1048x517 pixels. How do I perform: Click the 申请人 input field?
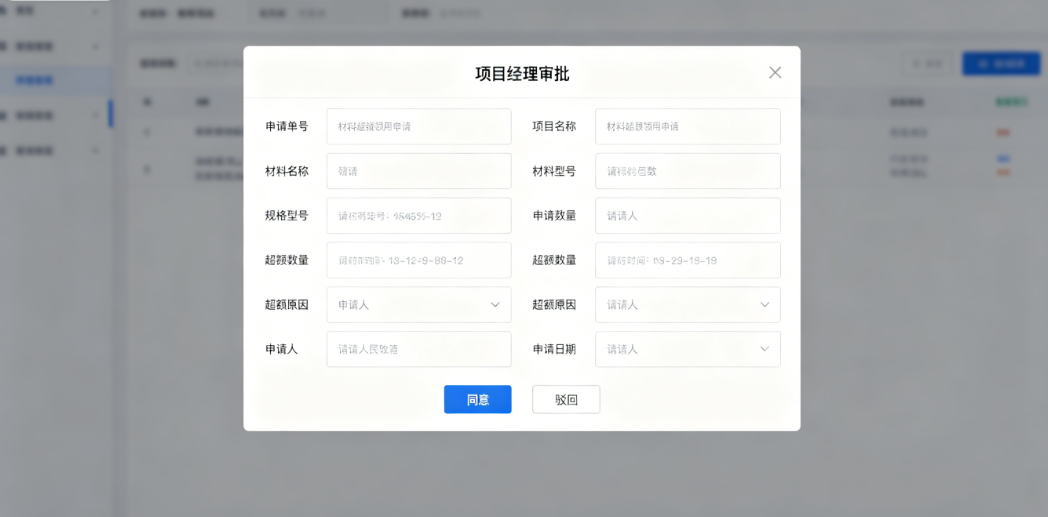pyautogui.click(x=418, y=349)
